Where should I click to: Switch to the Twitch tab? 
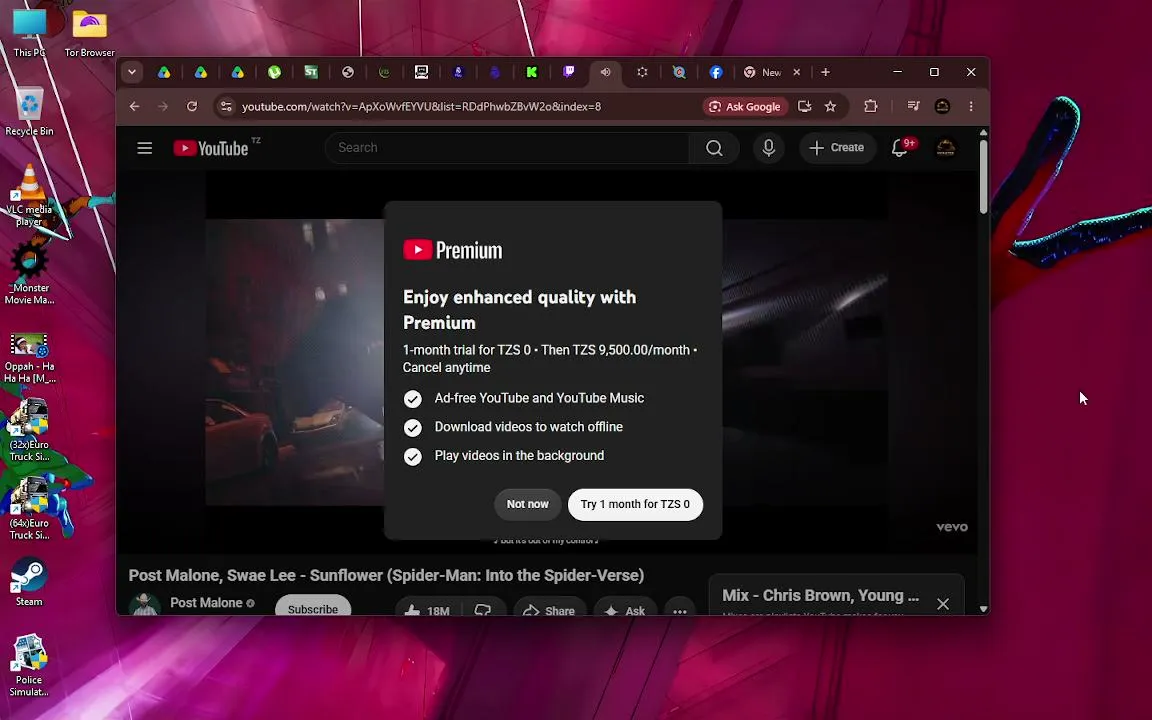pyautogui.click(x=569, y=72)
